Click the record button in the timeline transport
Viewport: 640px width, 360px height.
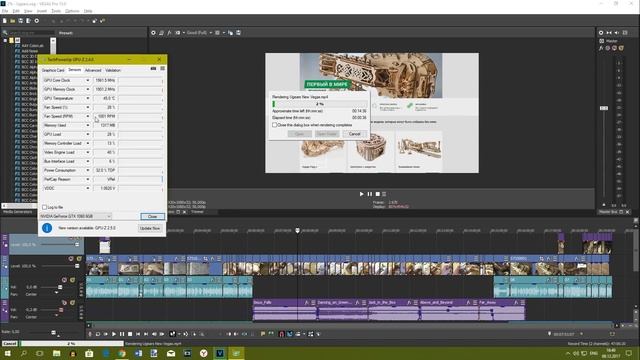pyautogui.click(x=90, y=334)
